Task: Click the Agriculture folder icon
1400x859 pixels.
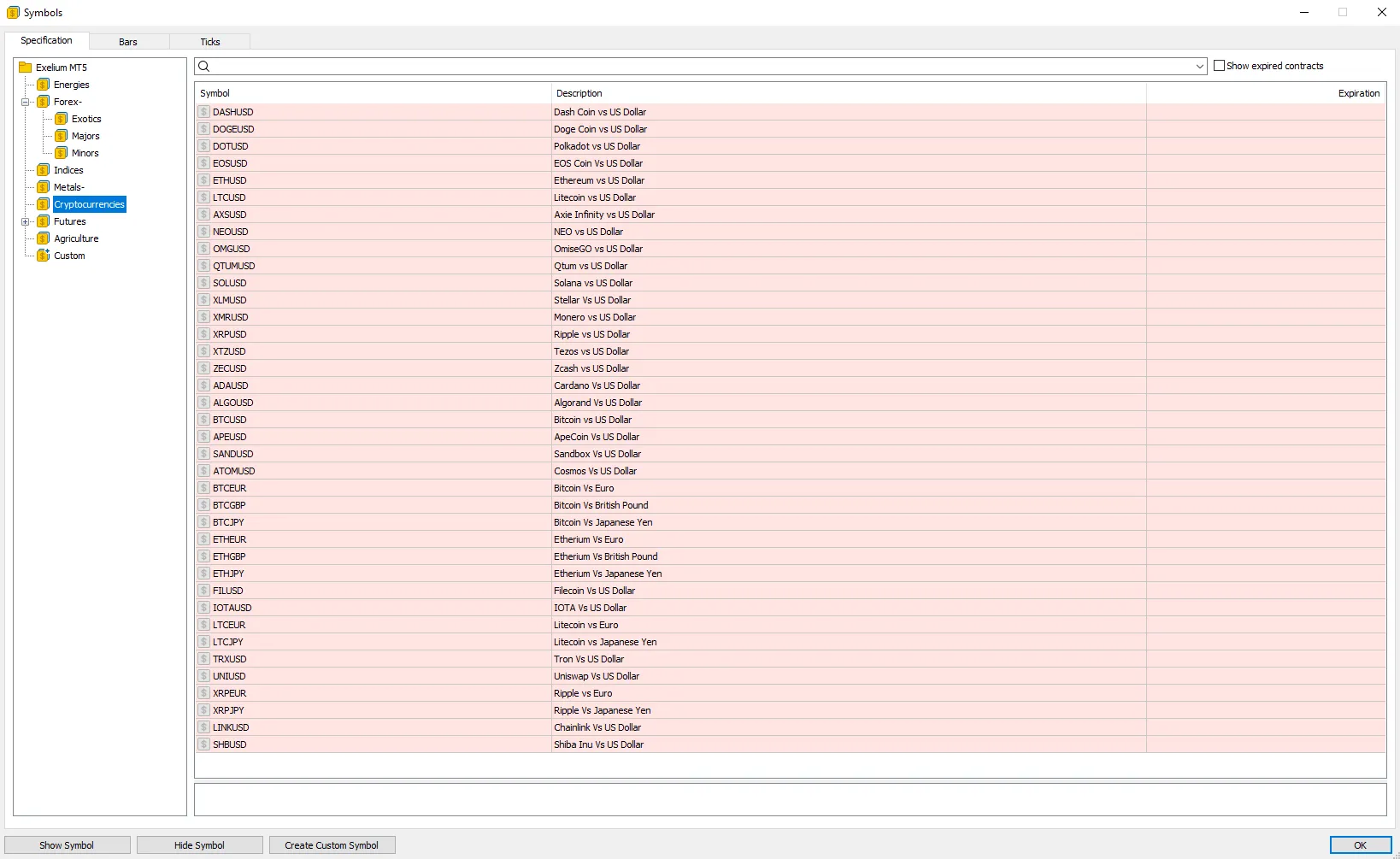Action: pos(43,238)
